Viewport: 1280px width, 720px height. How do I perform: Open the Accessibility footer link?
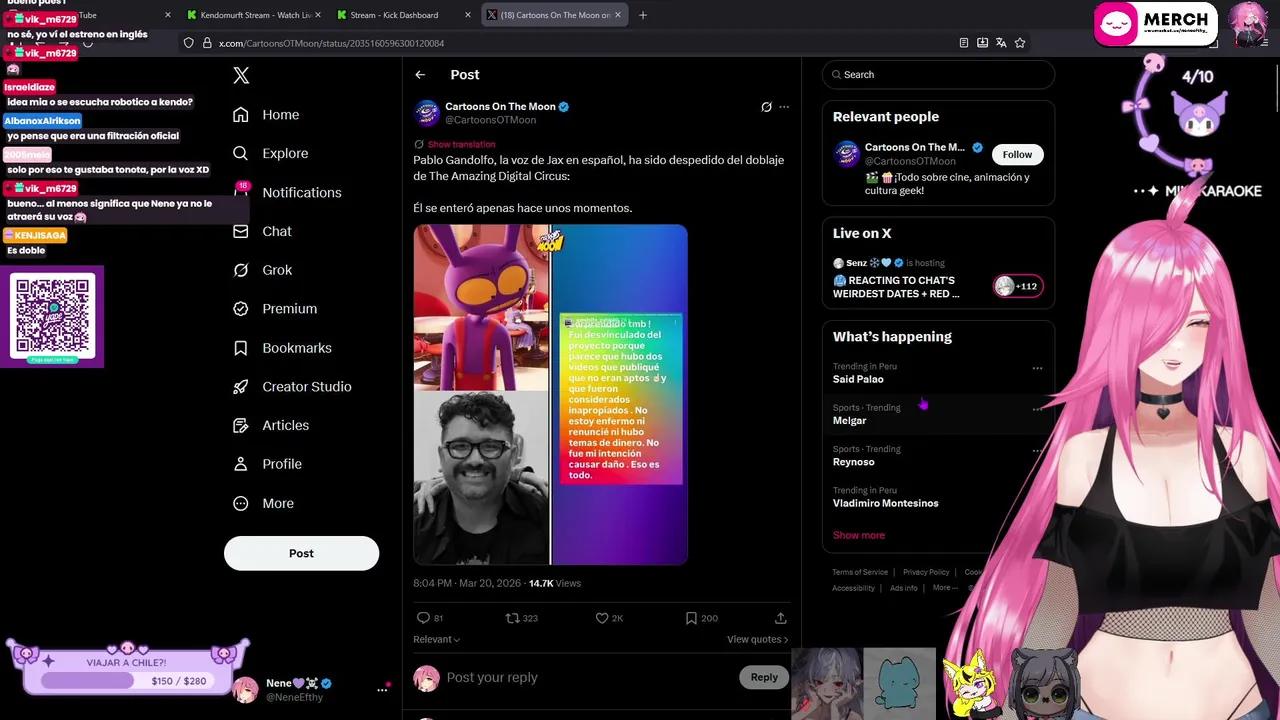(x=853, y=588)
